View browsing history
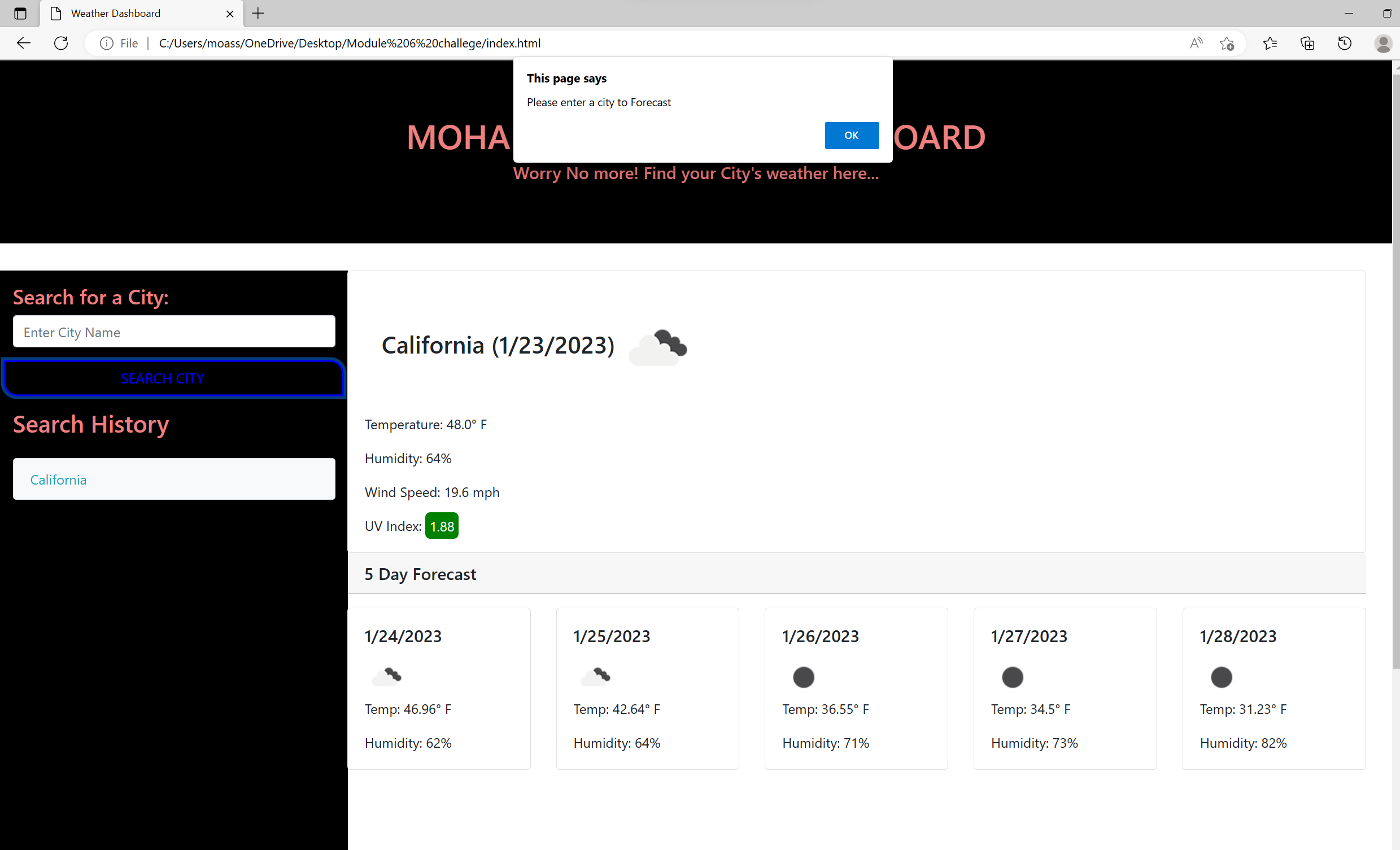The image size is (1400, 850). (x=1344, y=43)
